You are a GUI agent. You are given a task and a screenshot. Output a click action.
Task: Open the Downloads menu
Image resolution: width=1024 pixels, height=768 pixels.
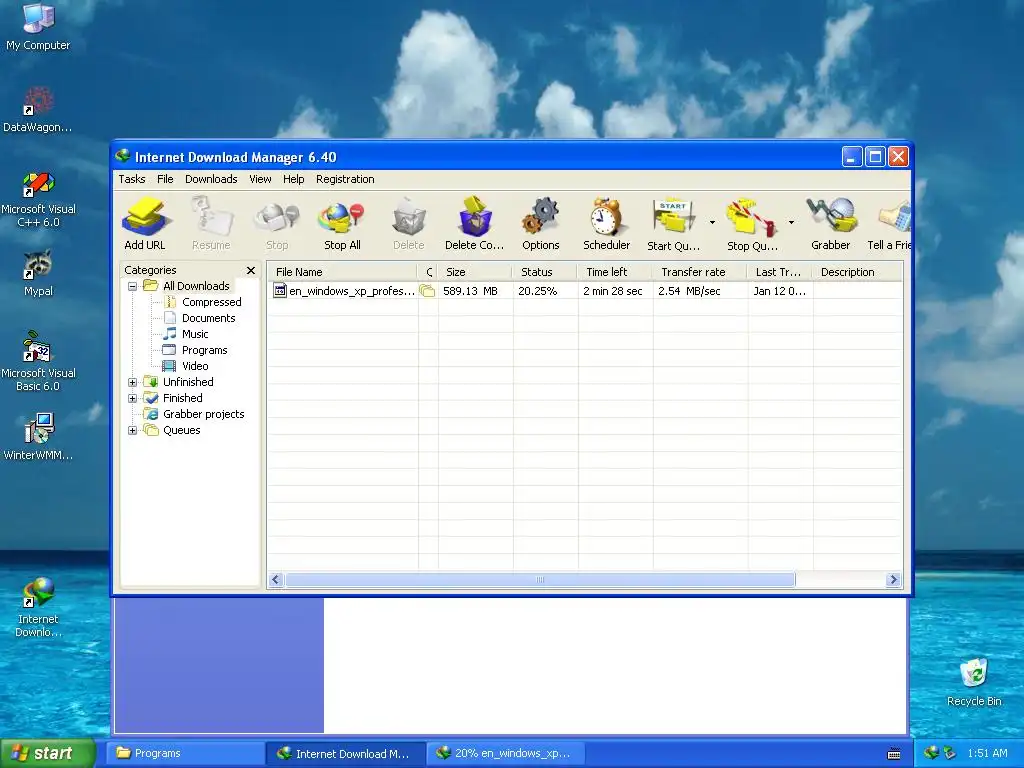point(211,179)
